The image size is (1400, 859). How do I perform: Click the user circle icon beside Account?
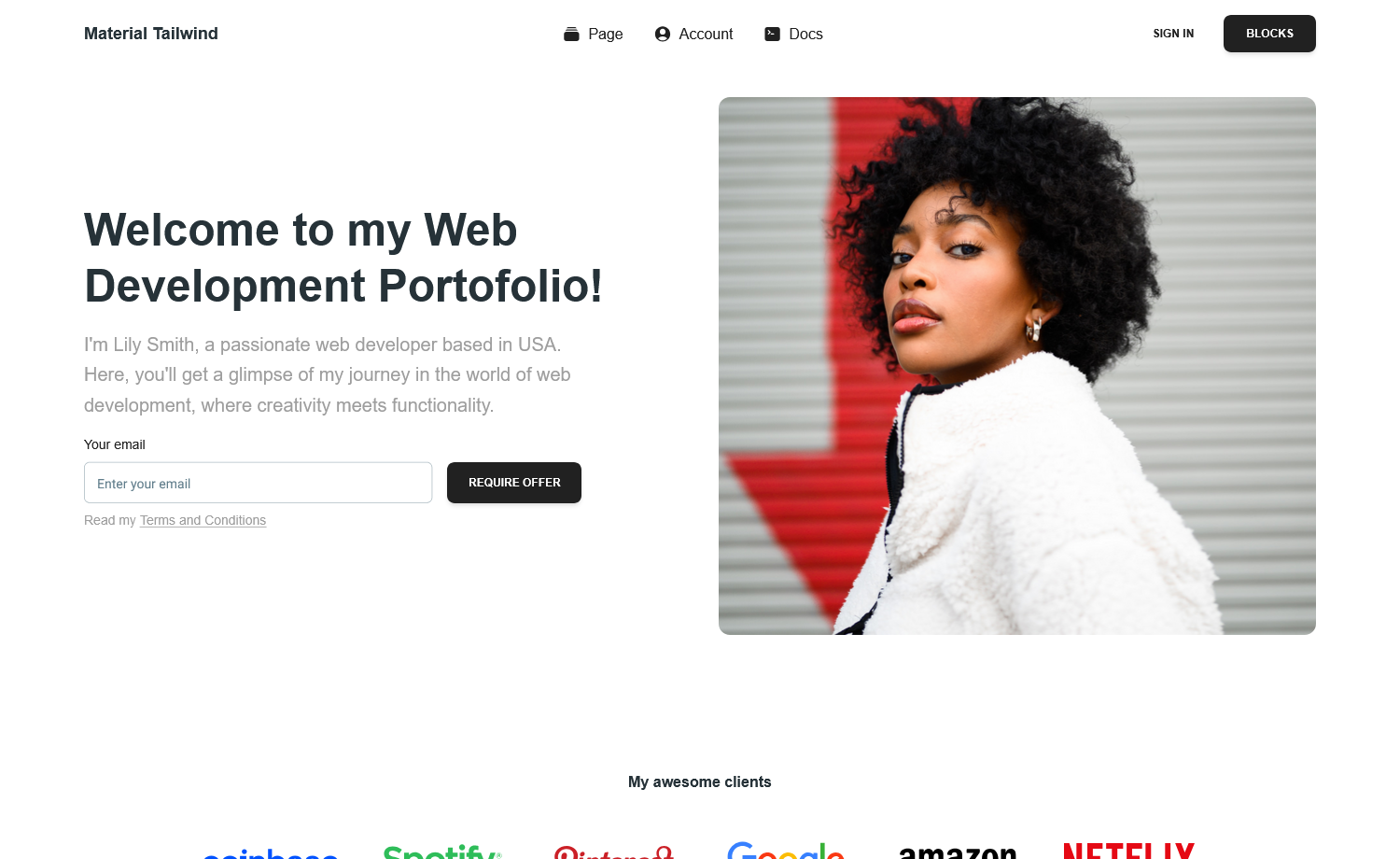coord(663,34)
